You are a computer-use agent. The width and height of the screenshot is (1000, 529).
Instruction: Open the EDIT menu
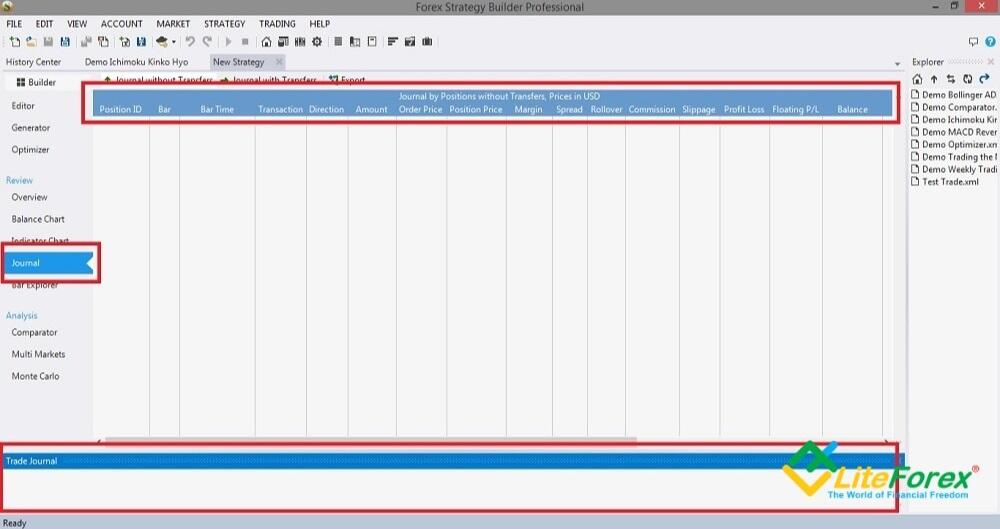click(44, 24)
